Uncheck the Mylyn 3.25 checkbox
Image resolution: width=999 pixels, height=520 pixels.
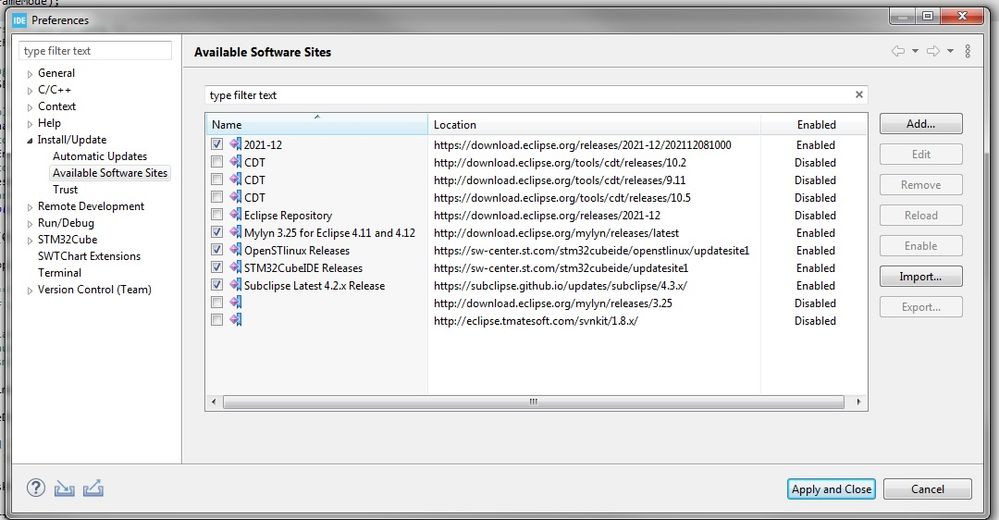(217, 232)
